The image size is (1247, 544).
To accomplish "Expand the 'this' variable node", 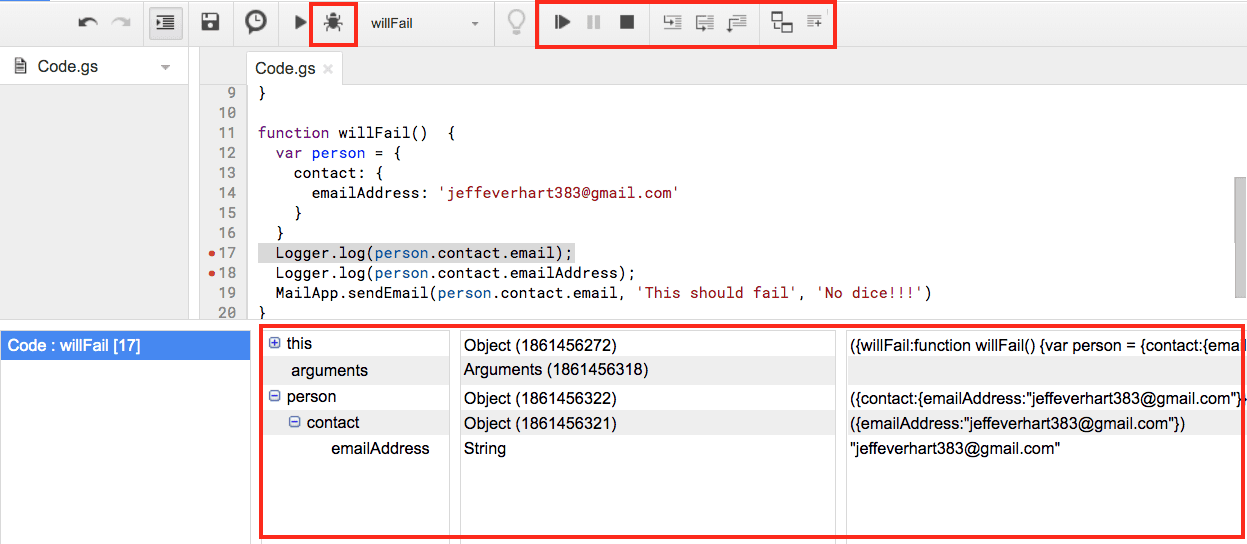I will pos(274,343).
